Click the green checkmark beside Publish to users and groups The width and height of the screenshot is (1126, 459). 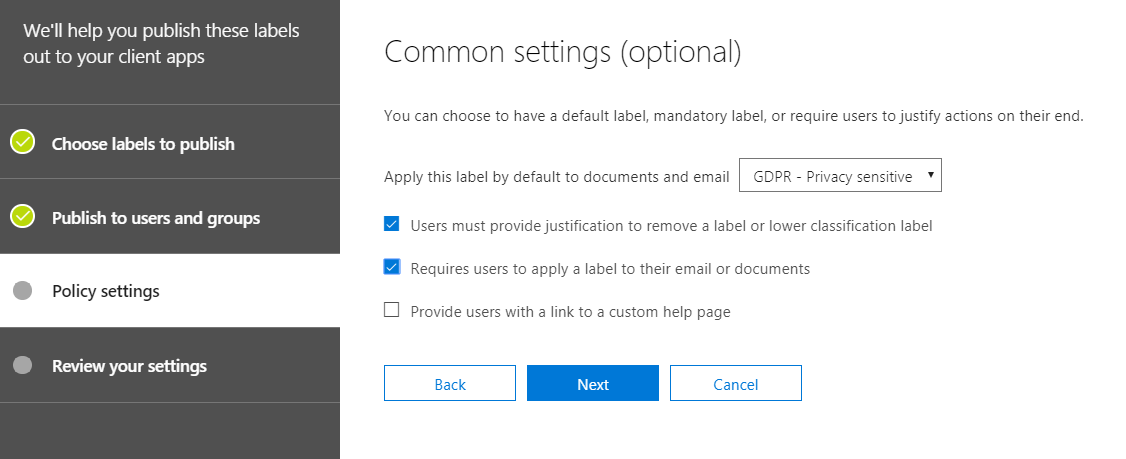(23, 217)
